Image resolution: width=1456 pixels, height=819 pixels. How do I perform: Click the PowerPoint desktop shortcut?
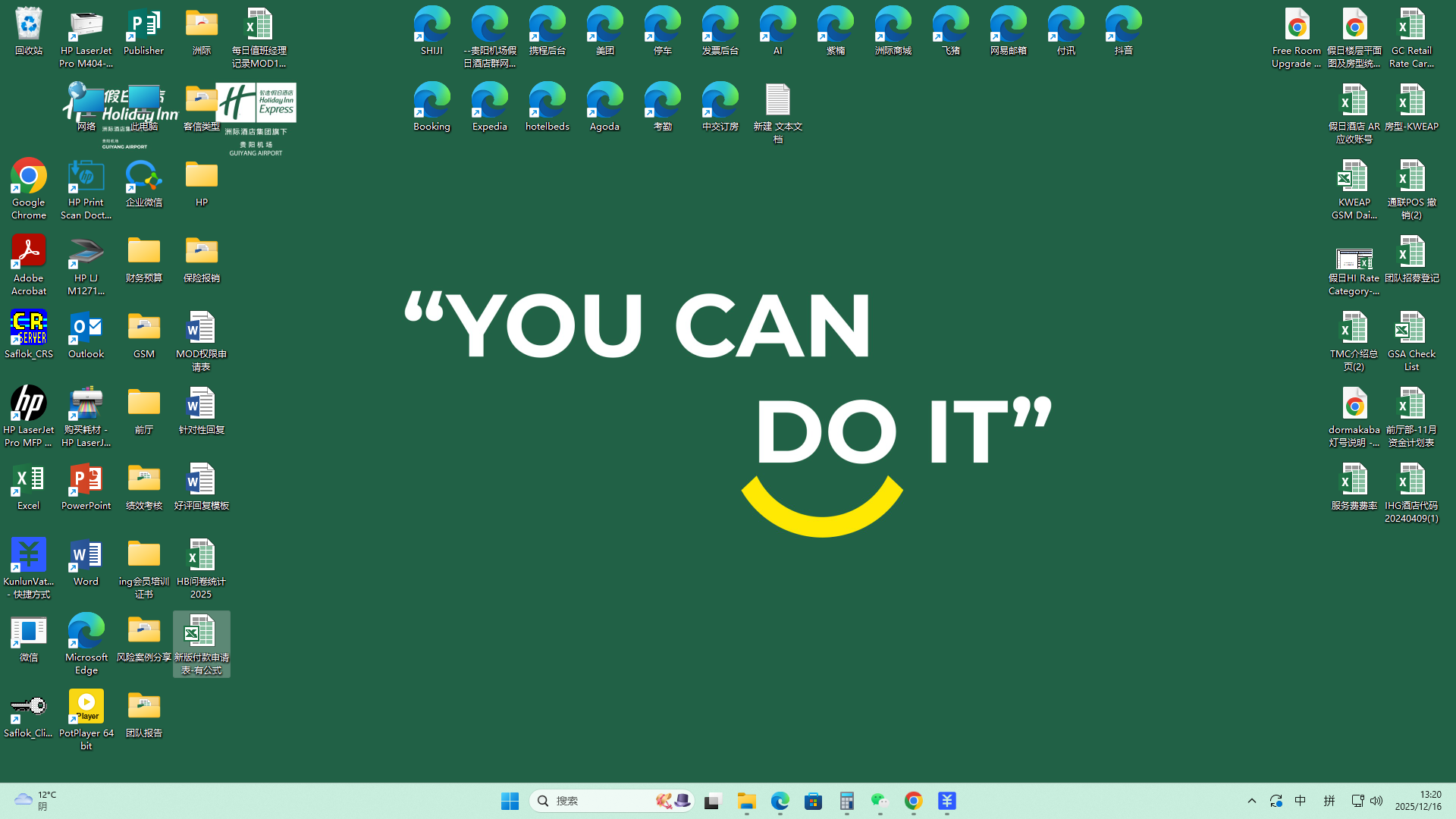86,485
